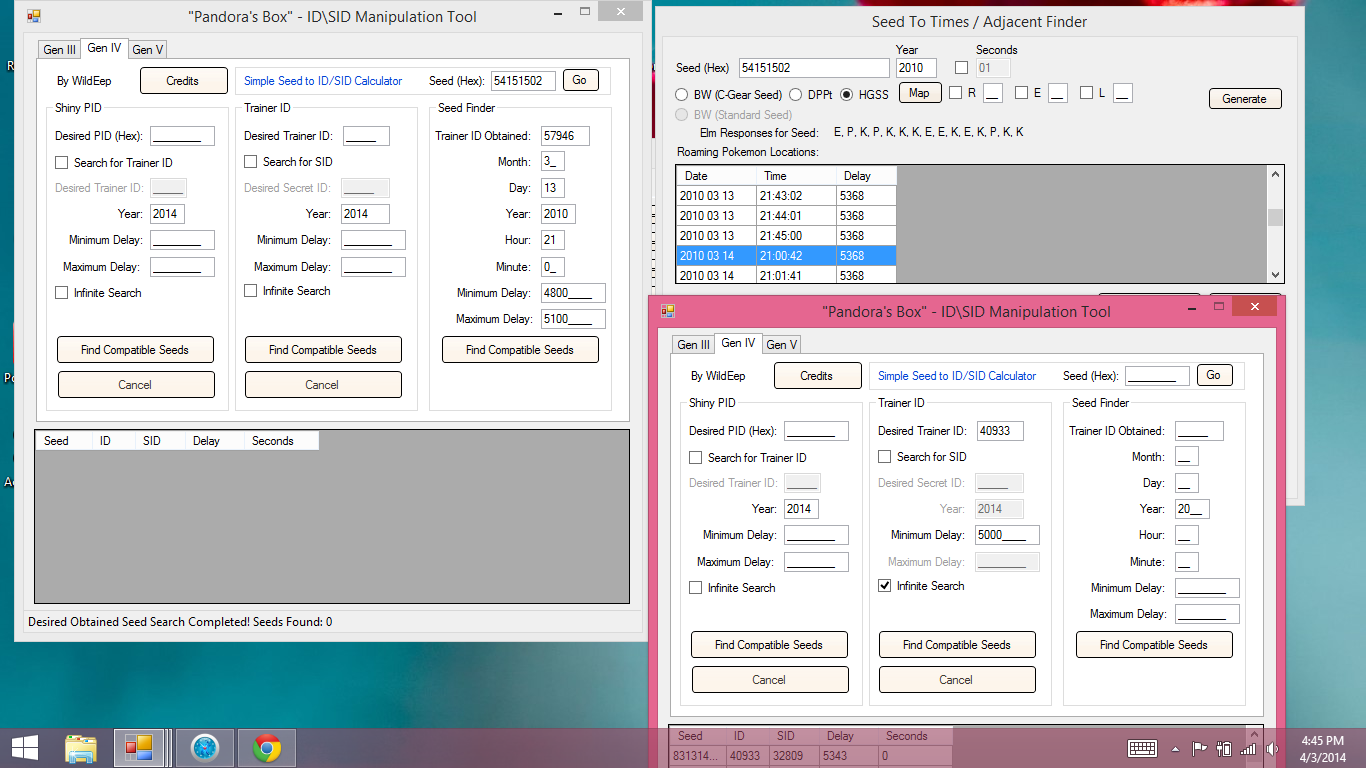Click Credits button in pink window
The width and height of the screenshot is (1366, 768).
click(816, 376)
